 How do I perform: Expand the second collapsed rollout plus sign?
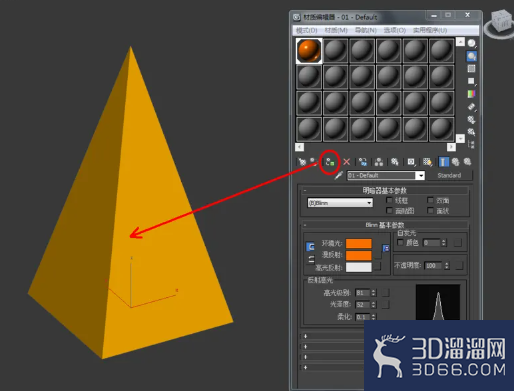pyautogui.click(x=305, y=347)
